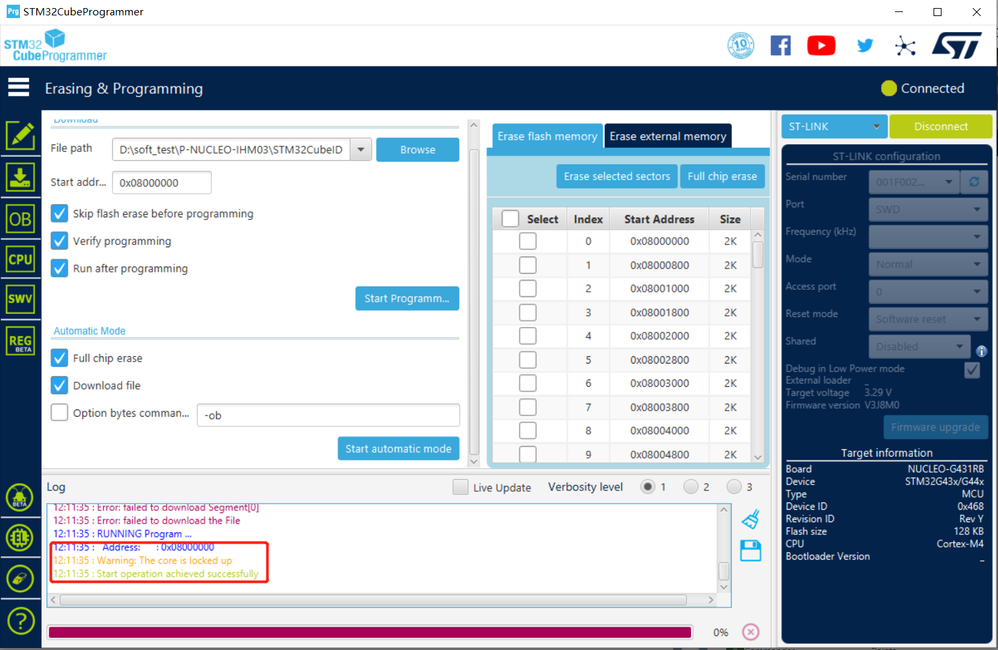Image resolution: width=998 pixels, height=650 pixels.
Task: Open the hamburger main menu
Action: (18, 87)
